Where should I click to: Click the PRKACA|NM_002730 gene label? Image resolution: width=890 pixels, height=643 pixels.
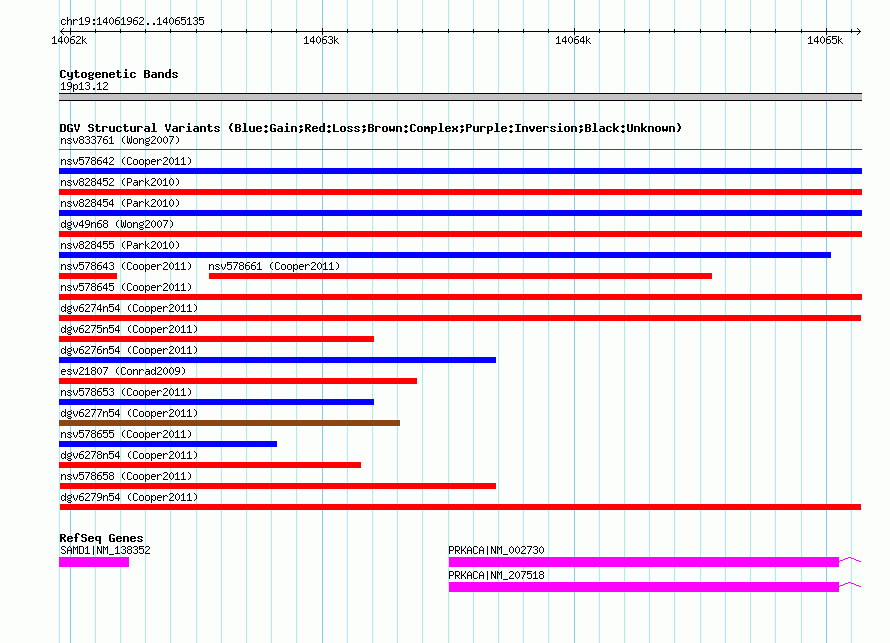coord(496,550)
